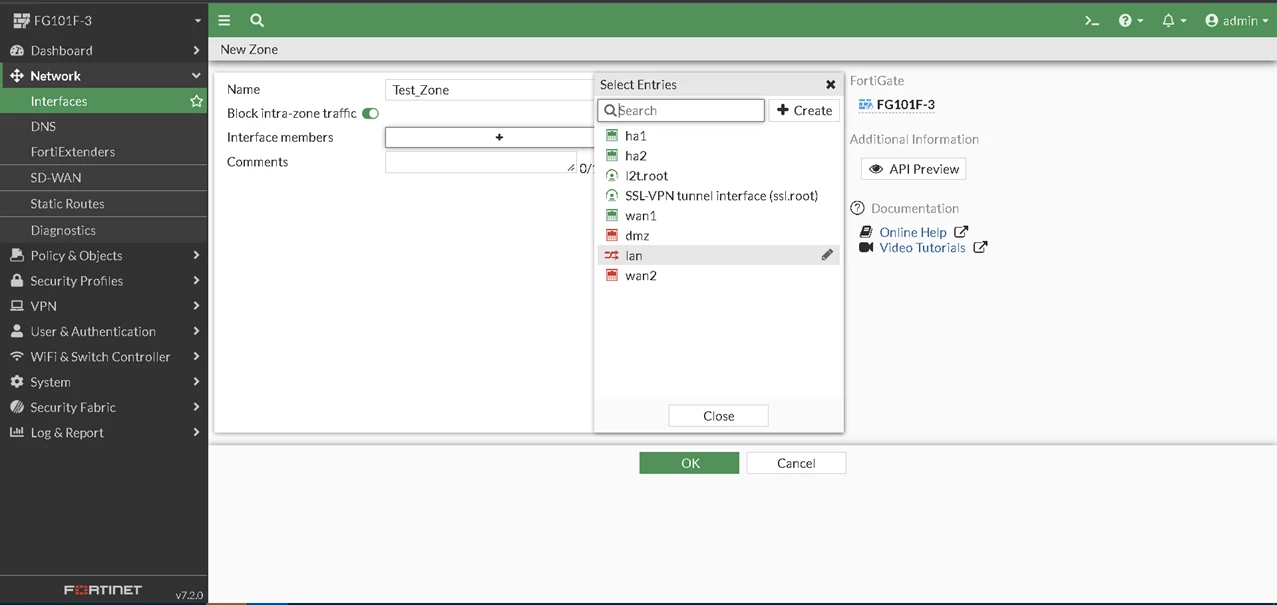Expand the User & Authentication menu
The height and width of the screenshot is (605, 1277).
click(x=104, y=331)
